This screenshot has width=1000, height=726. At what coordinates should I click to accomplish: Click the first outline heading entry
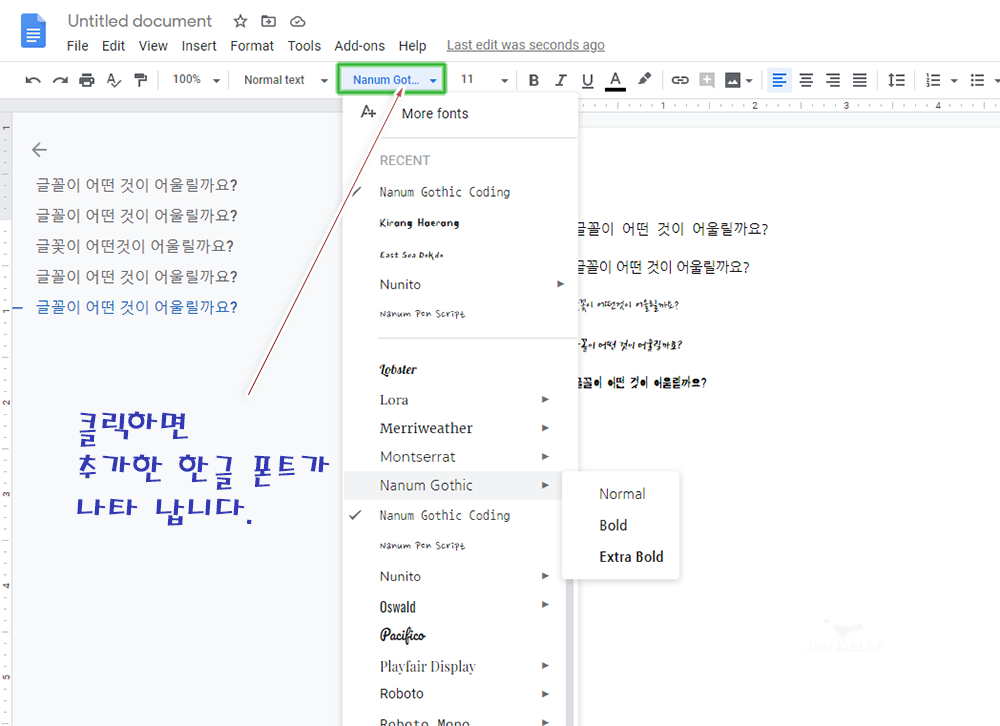point(136,185)
